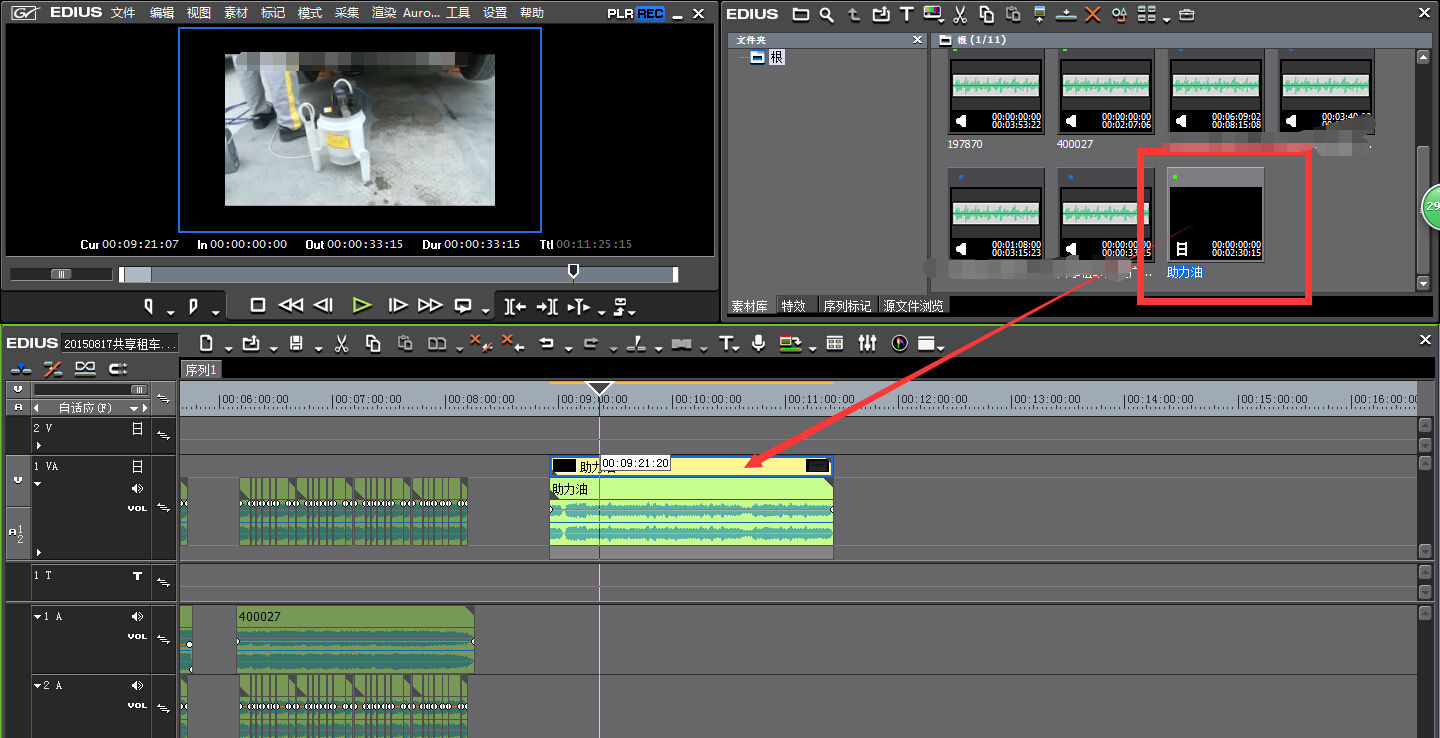Mute audio on 1 VA track

click(138, 489)
